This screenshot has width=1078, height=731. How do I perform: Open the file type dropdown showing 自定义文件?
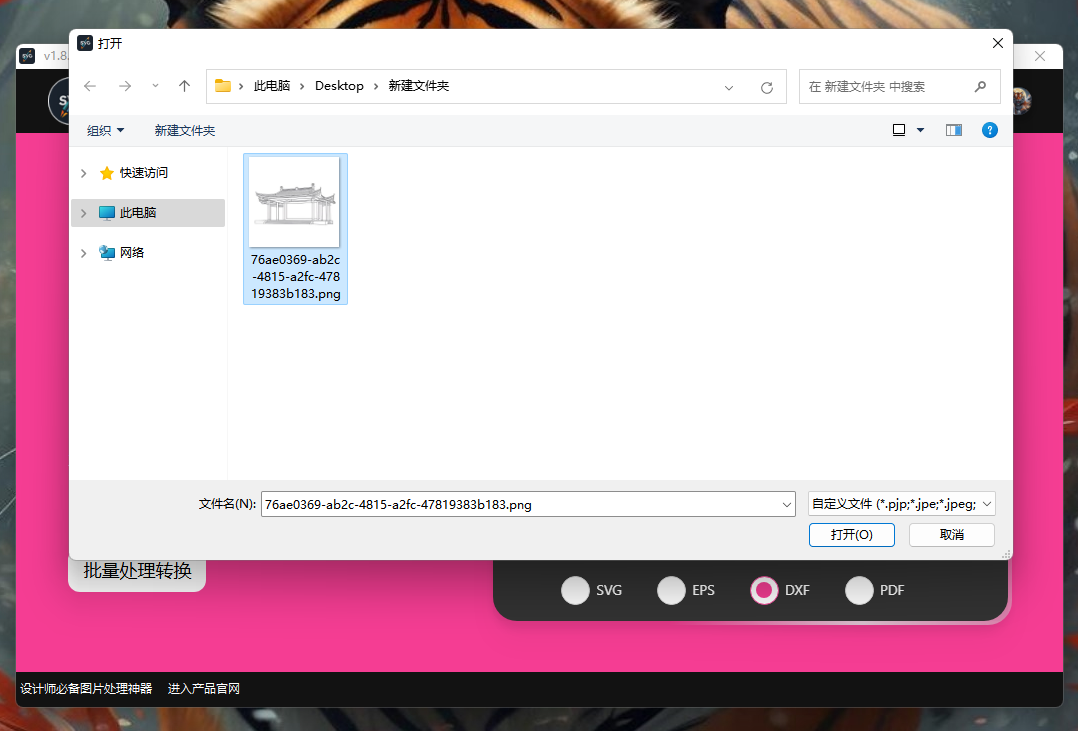coord(899,503)
